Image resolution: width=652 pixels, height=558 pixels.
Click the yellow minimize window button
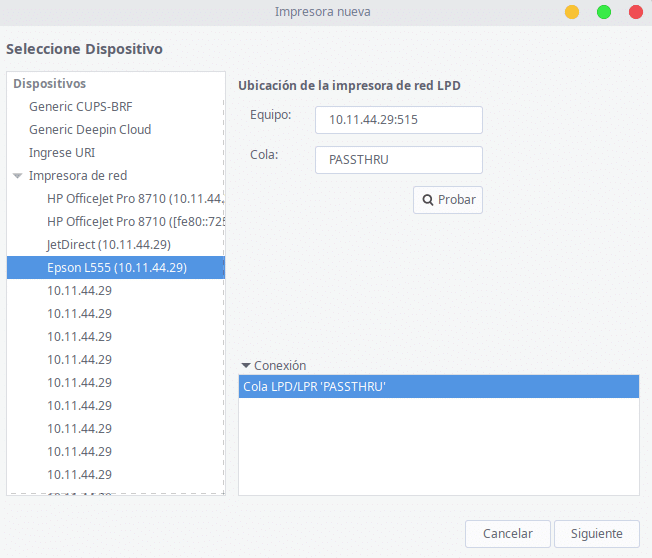point(572,12)
